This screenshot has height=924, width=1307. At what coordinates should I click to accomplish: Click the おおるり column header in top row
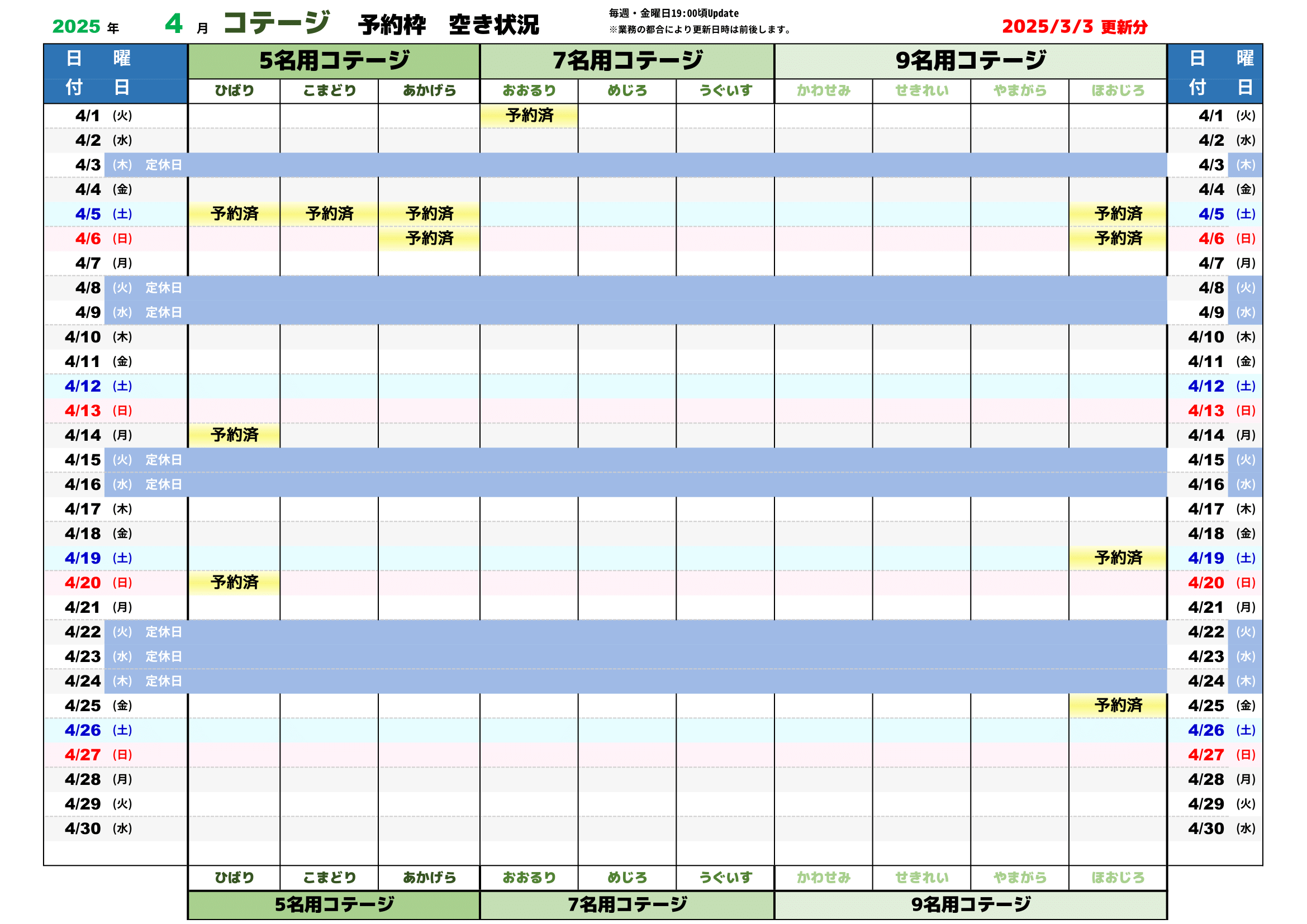click(529, 91)
